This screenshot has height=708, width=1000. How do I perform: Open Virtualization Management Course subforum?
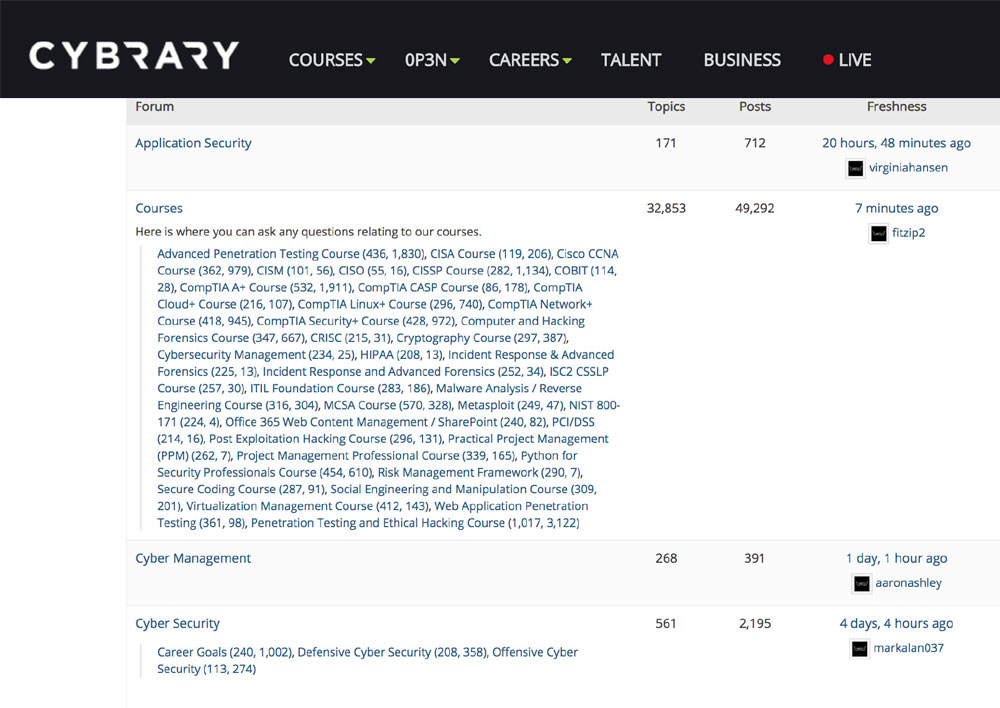pyautogui.click(x=307, y=506)
